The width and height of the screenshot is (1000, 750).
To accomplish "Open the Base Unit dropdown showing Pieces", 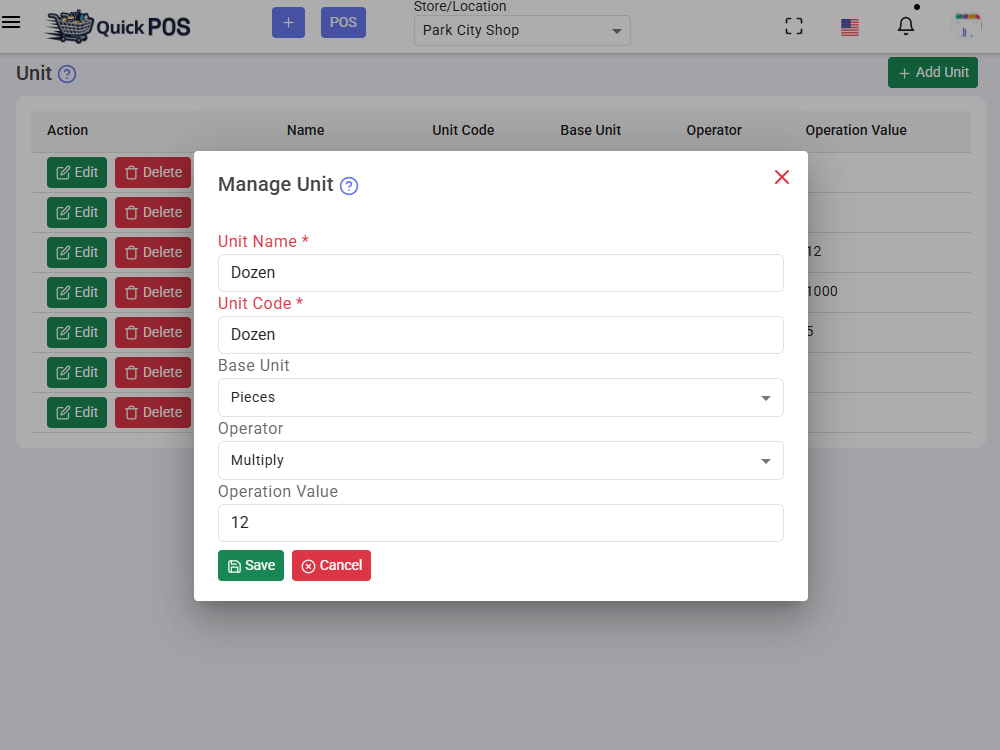I will tap(501, 397).
